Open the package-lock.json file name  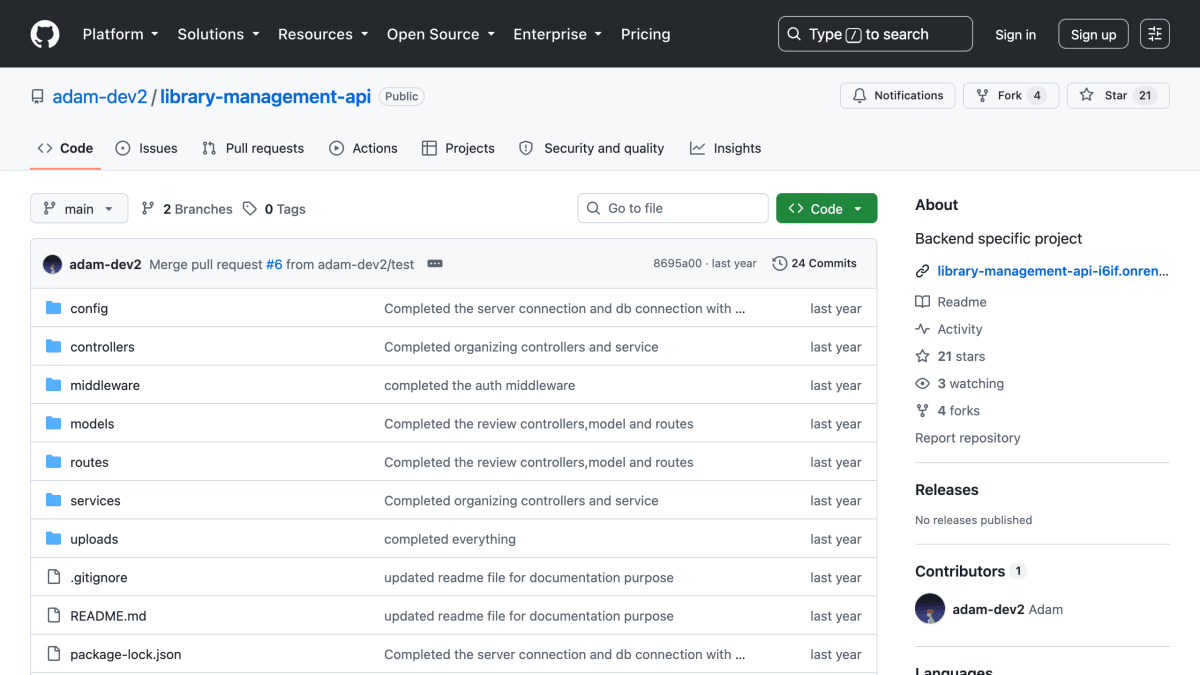point(125,654)
